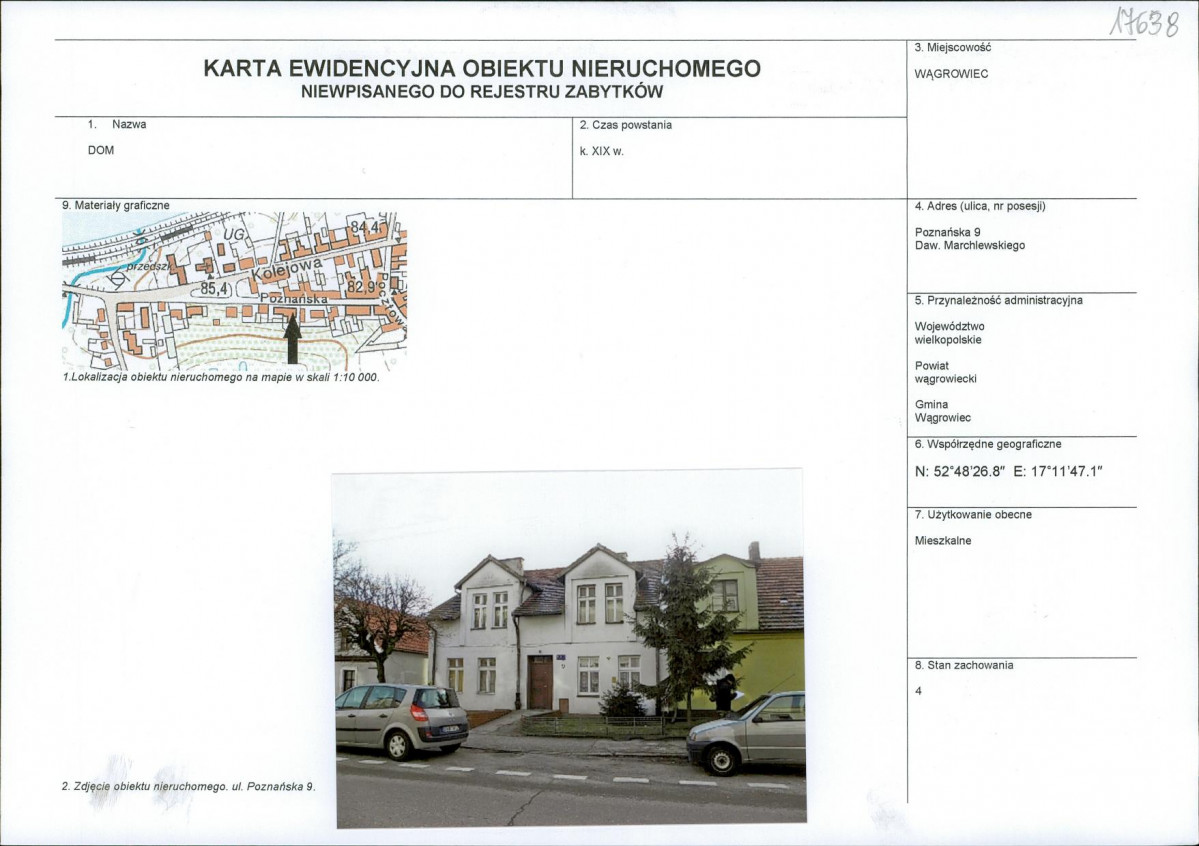Click the address 'Poznańska 9'

point(947,232)
